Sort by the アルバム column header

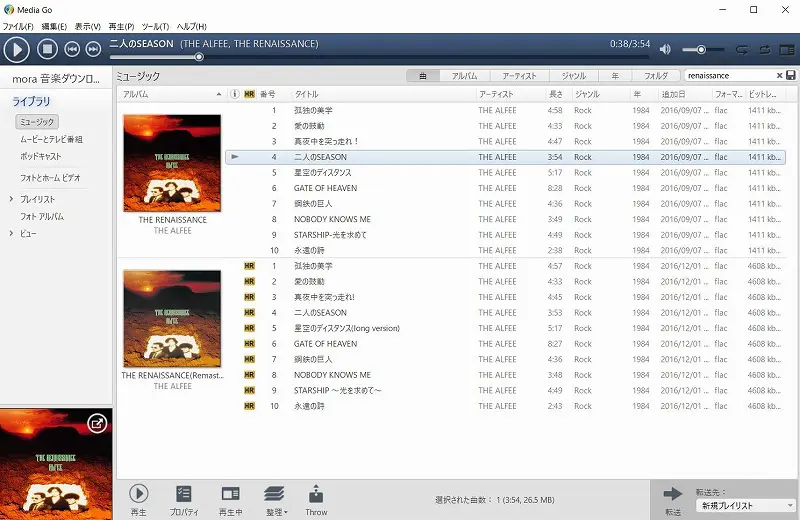point(172,94)
